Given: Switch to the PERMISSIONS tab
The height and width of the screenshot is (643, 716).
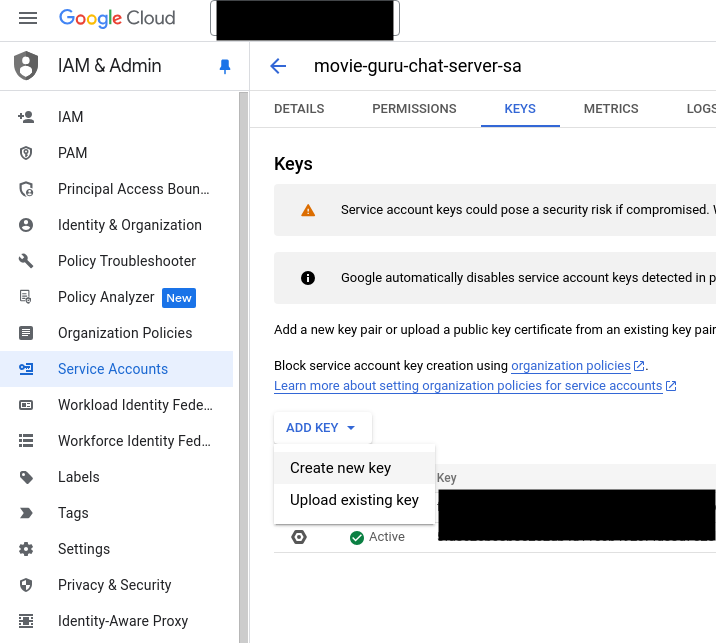Looking at the screenshot, I should click(x=414, y=109).
